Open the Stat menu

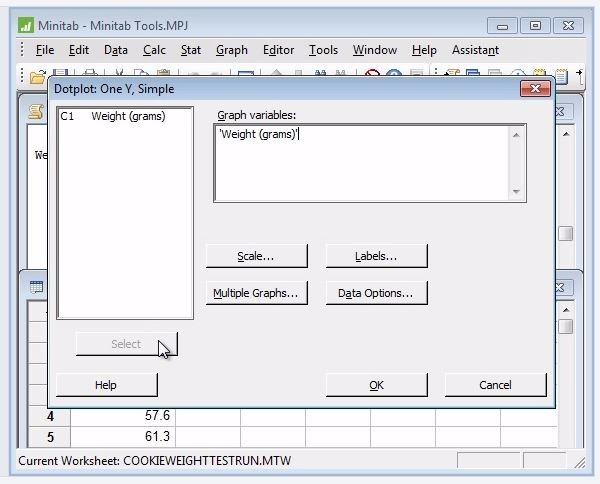pos(191,50)
